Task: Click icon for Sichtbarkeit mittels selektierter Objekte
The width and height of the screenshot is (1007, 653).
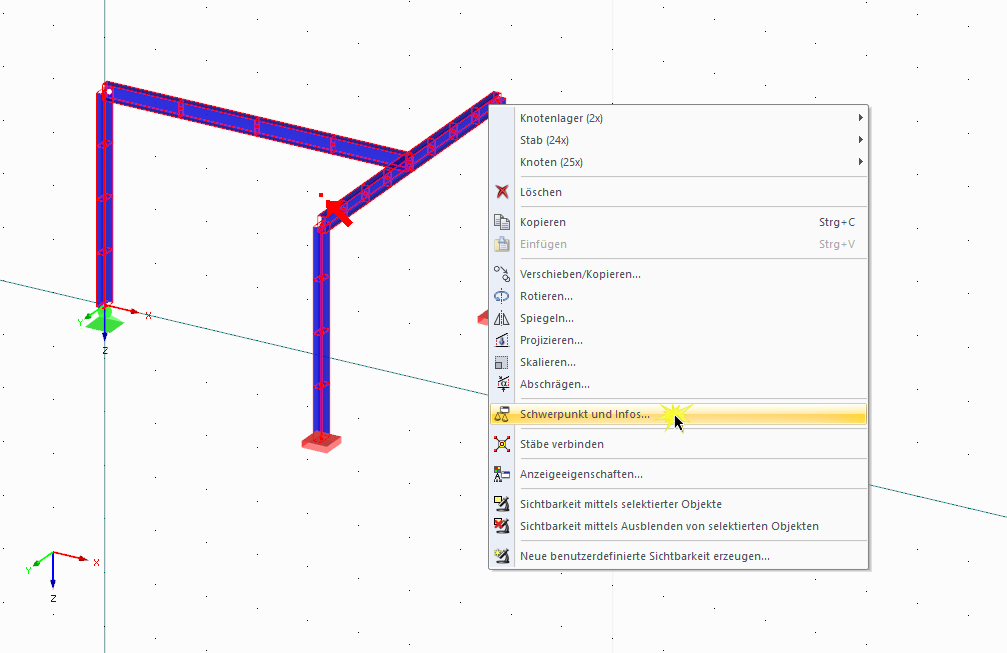Action: click(x=502, y=504)
